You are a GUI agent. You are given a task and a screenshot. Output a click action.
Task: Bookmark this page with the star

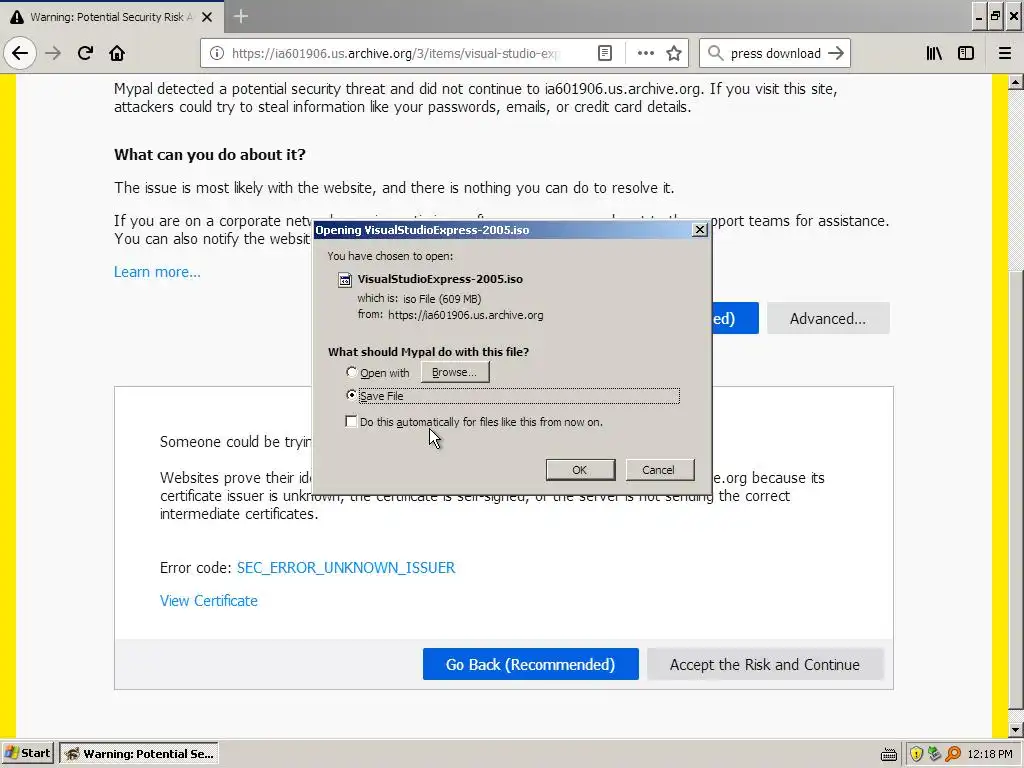coord(674,53)
